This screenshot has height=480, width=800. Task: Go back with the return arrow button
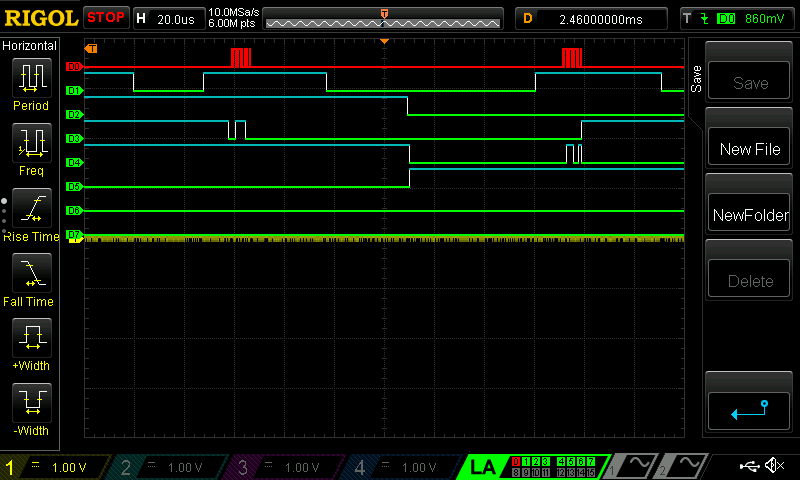749,411
